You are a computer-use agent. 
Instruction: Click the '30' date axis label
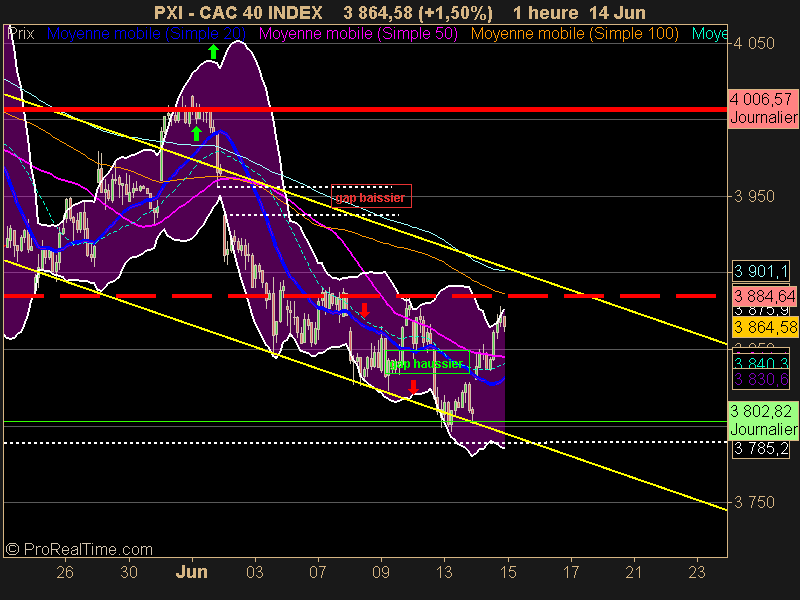(x=129, y=572)
